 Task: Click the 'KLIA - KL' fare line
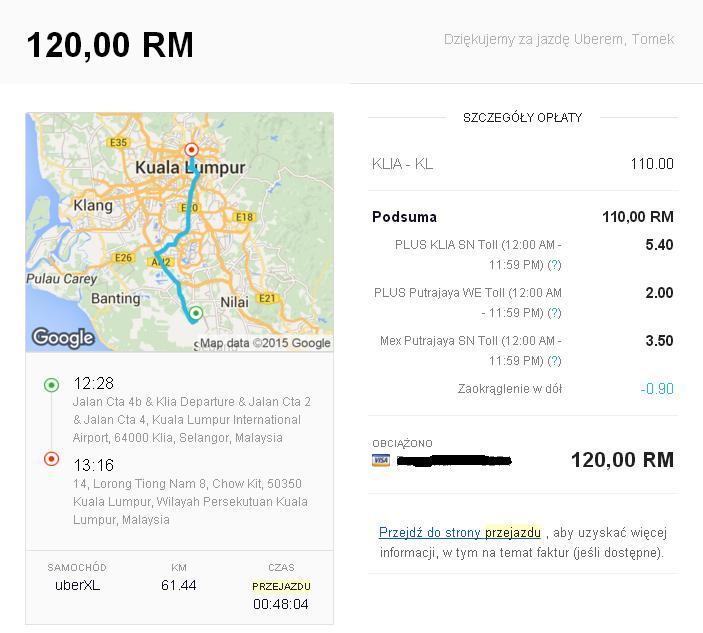[x=403, y=164]
